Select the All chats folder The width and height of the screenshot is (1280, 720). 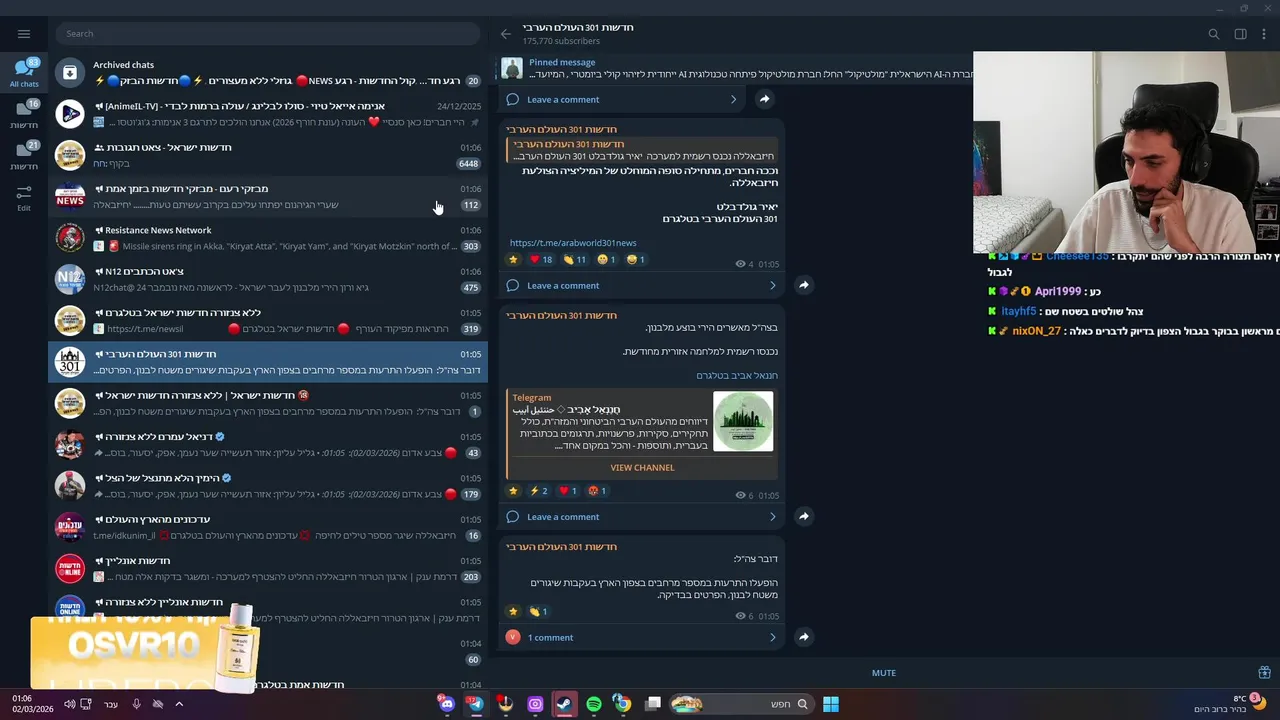pyautogui.click(x=24, y=73)
